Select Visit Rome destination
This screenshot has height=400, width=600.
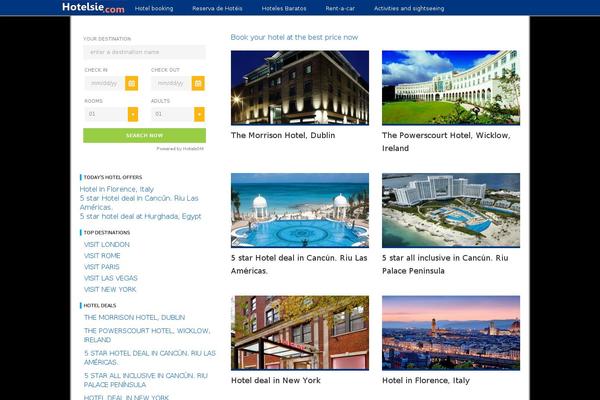102,256
